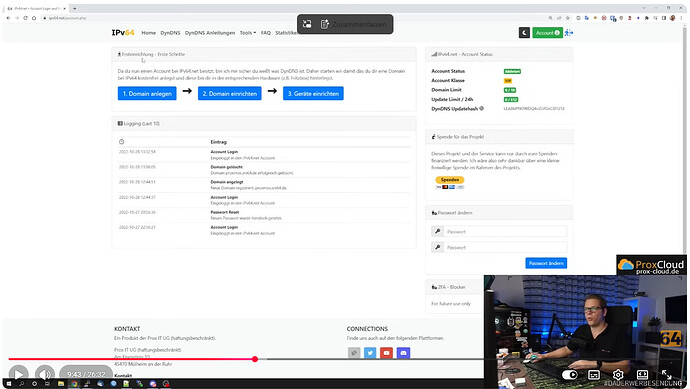Click the ProxCloud prox-cloud.de banner
Screen dimensions: 690x389
651,265
